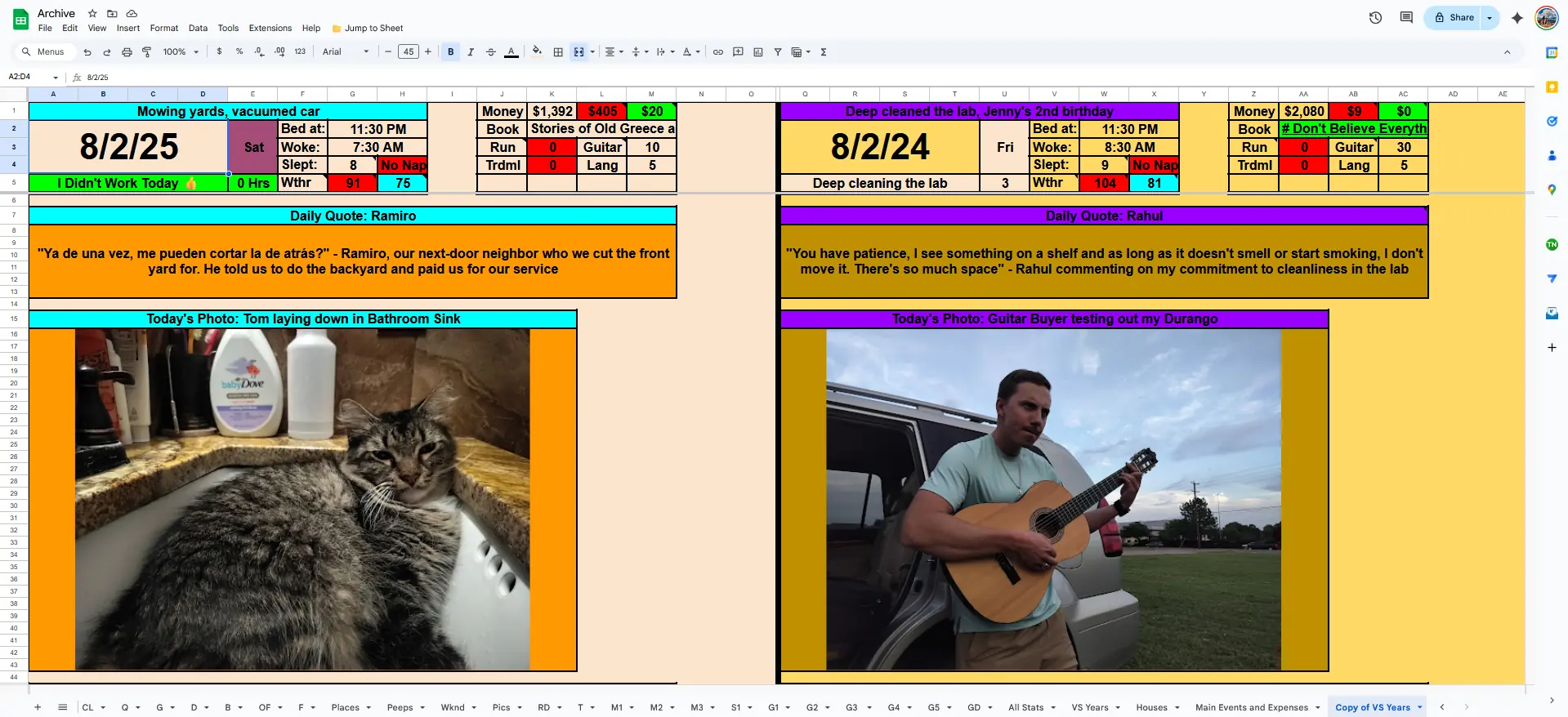This screenshot has width=1568, height=717.
Task: Get add-ons with plus icon
Action: click(x=1552, y=347)
